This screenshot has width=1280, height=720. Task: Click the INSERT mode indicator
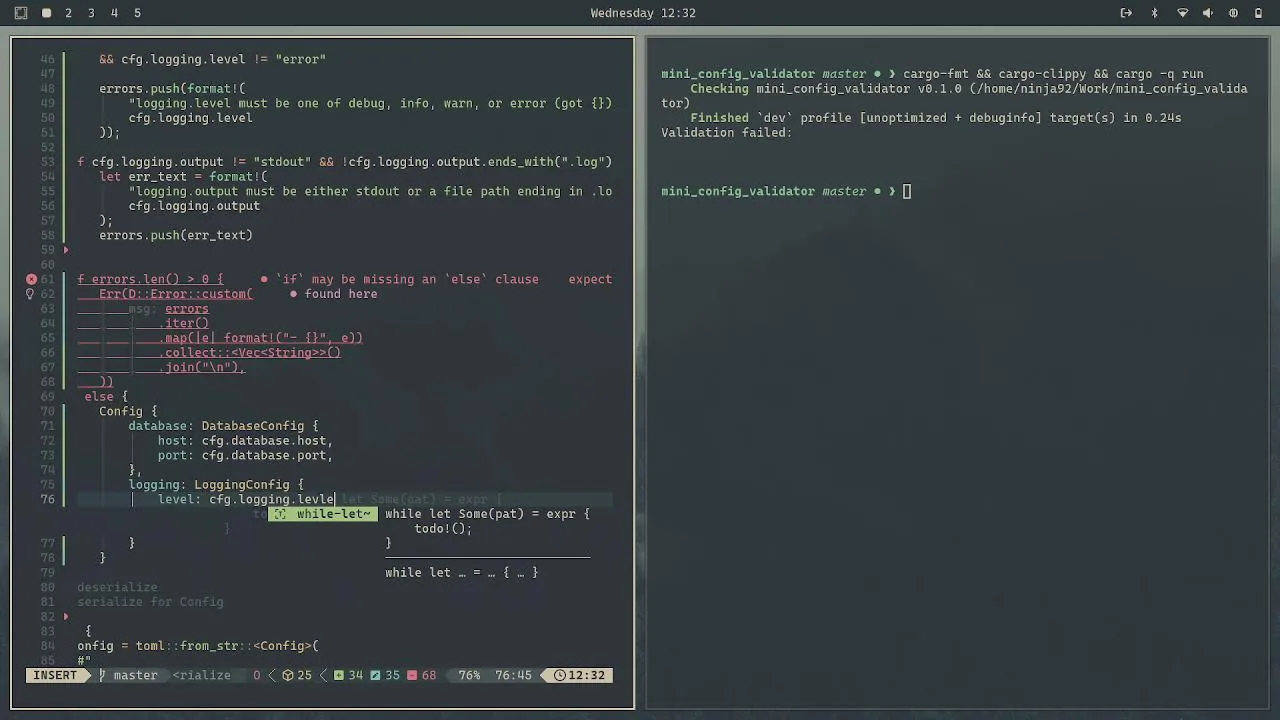point(55,675)
